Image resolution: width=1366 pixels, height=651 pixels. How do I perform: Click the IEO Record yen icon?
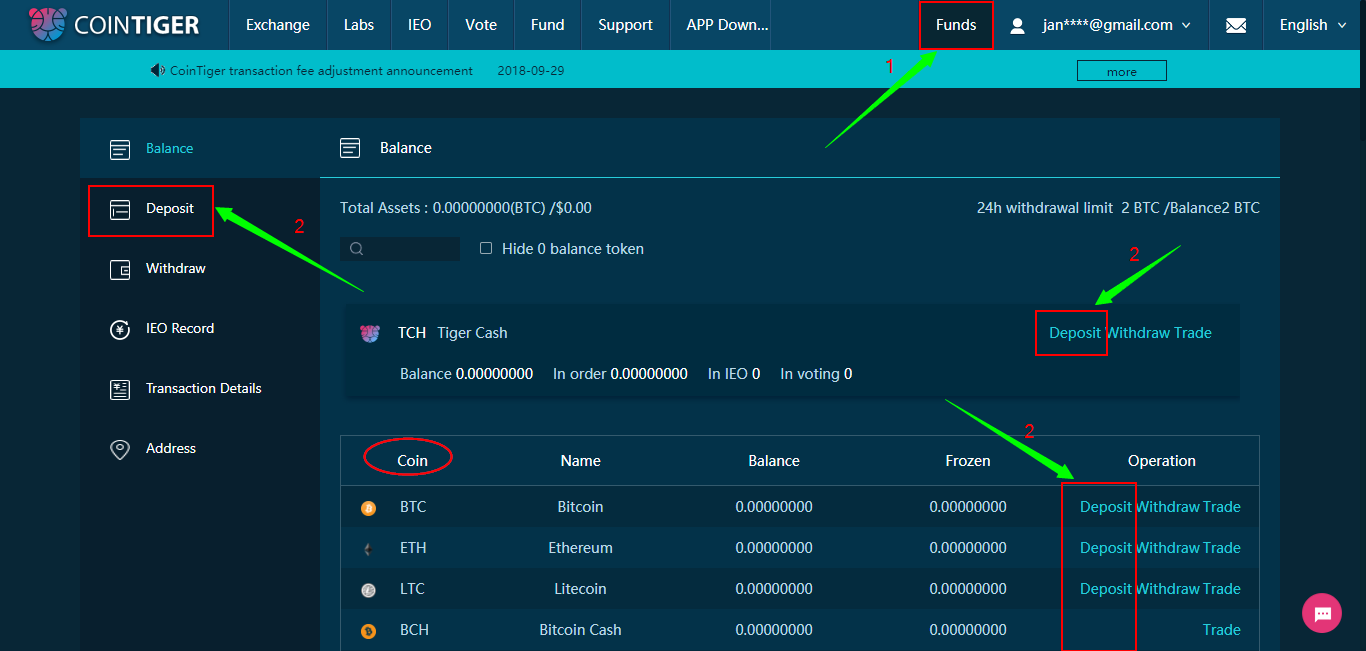point(120,329)
